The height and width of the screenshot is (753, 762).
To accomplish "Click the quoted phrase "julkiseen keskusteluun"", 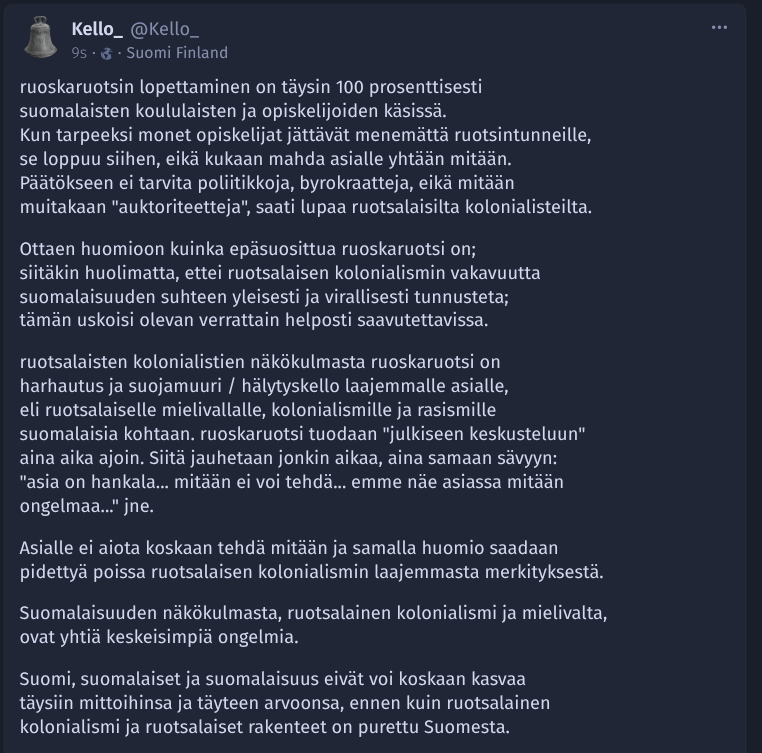I will coord(486,434).
